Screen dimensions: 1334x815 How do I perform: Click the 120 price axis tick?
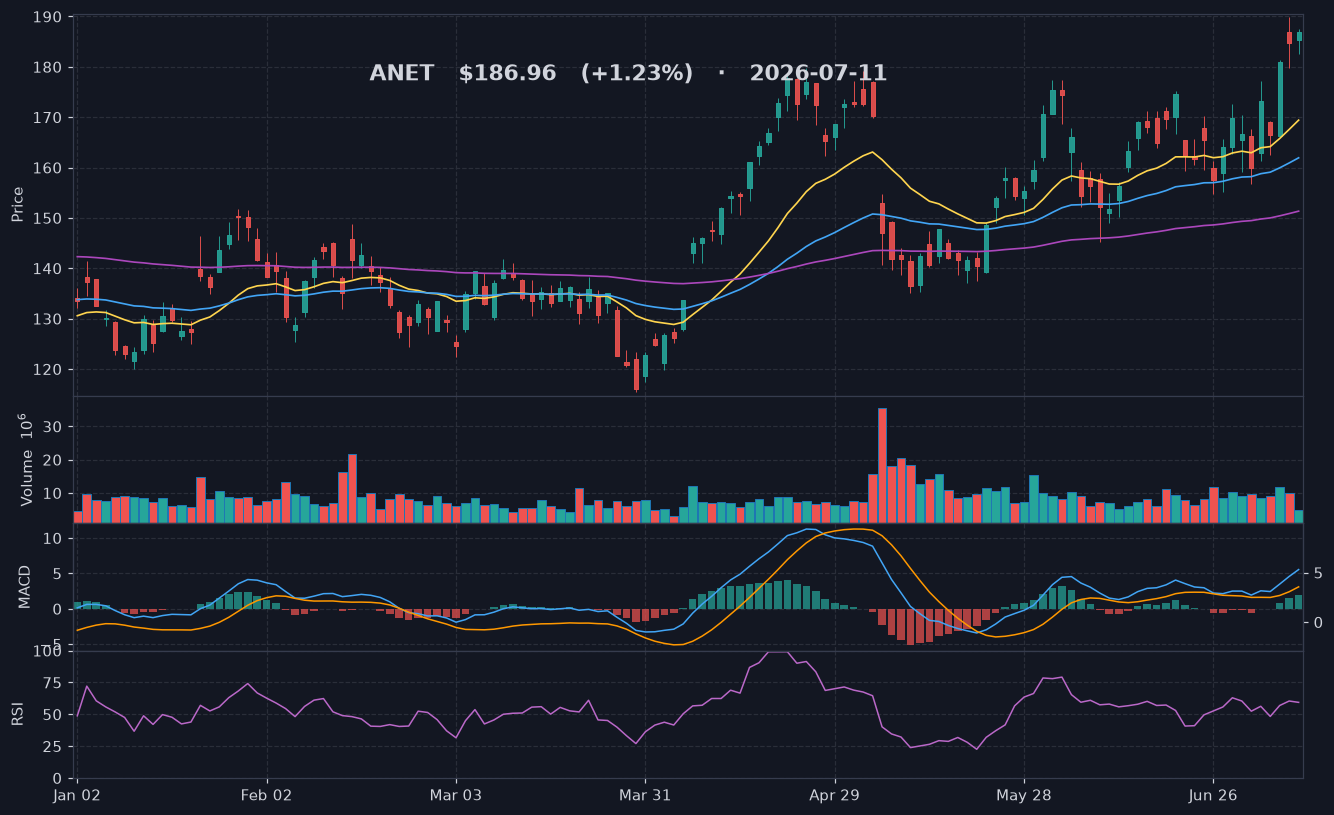[x=48, y=370]
